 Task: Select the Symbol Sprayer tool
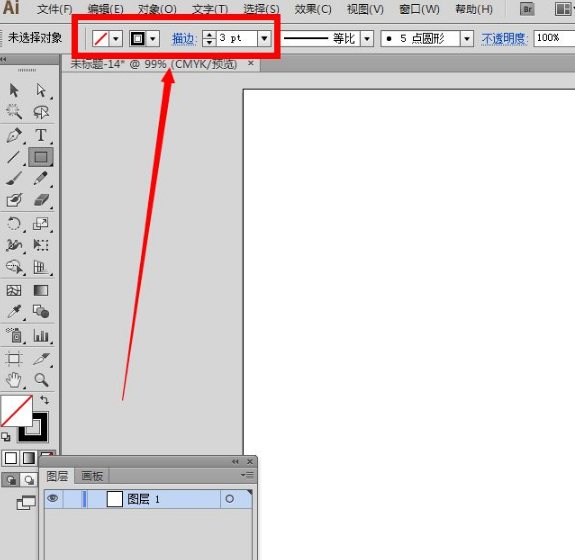pyautogui.click(x=15, y=335)
